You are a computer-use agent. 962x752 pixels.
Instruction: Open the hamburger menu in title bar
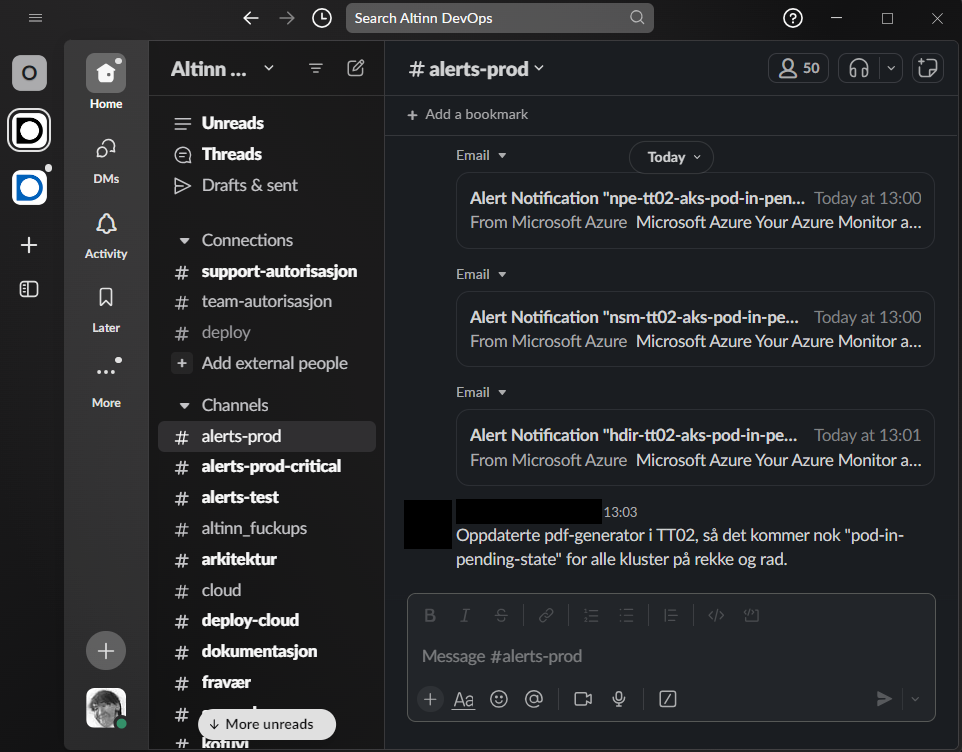tap(36, 18)
